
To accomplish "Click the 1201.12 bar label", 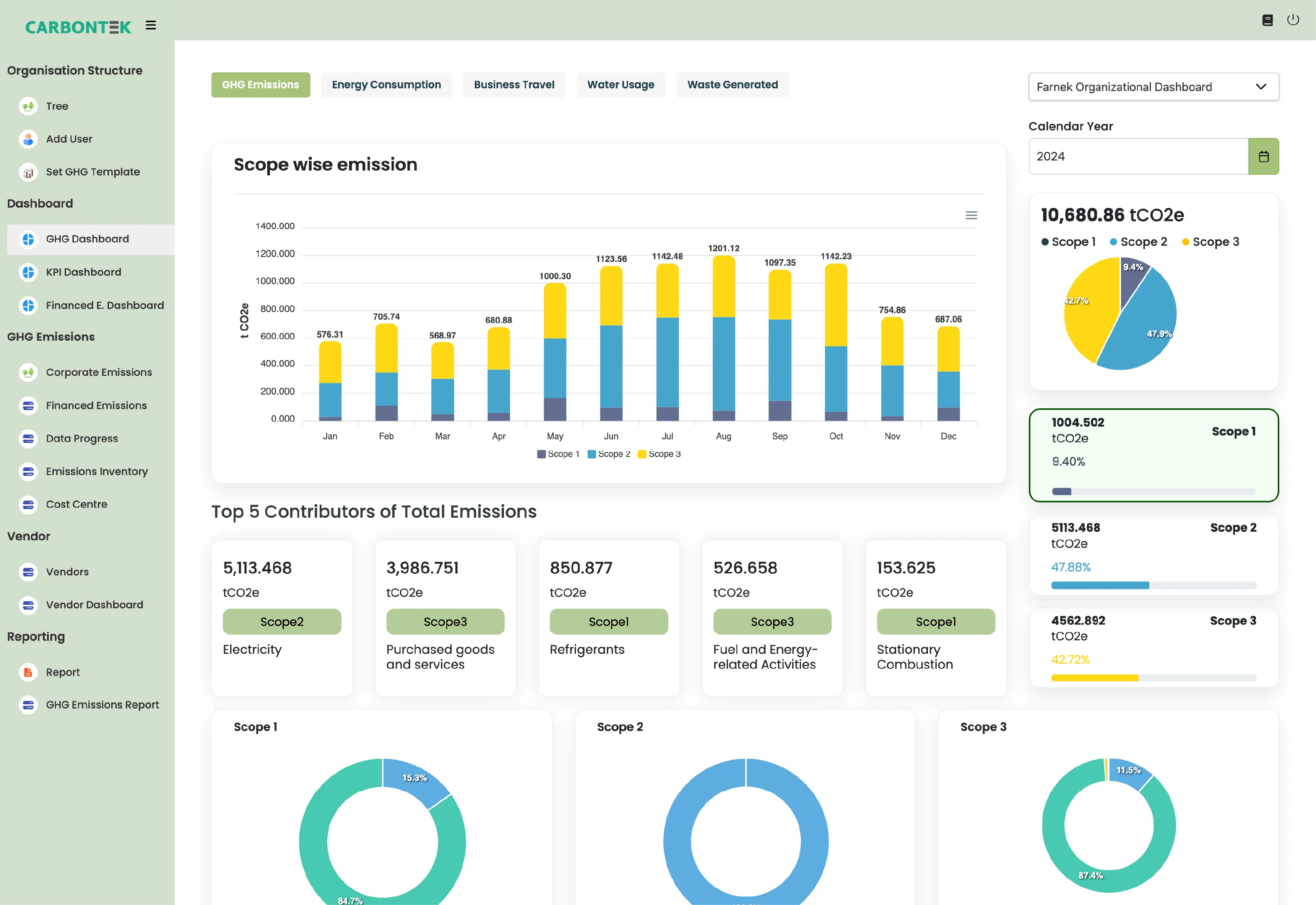I will click(723, 249).
